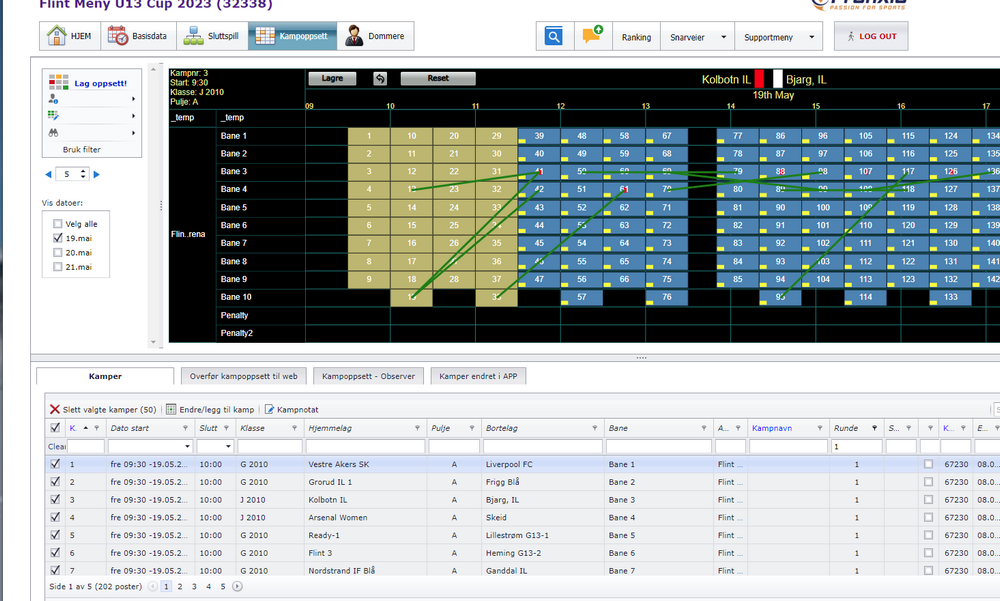Click the Lag oppsett grid icon

(x=58, y=82)
